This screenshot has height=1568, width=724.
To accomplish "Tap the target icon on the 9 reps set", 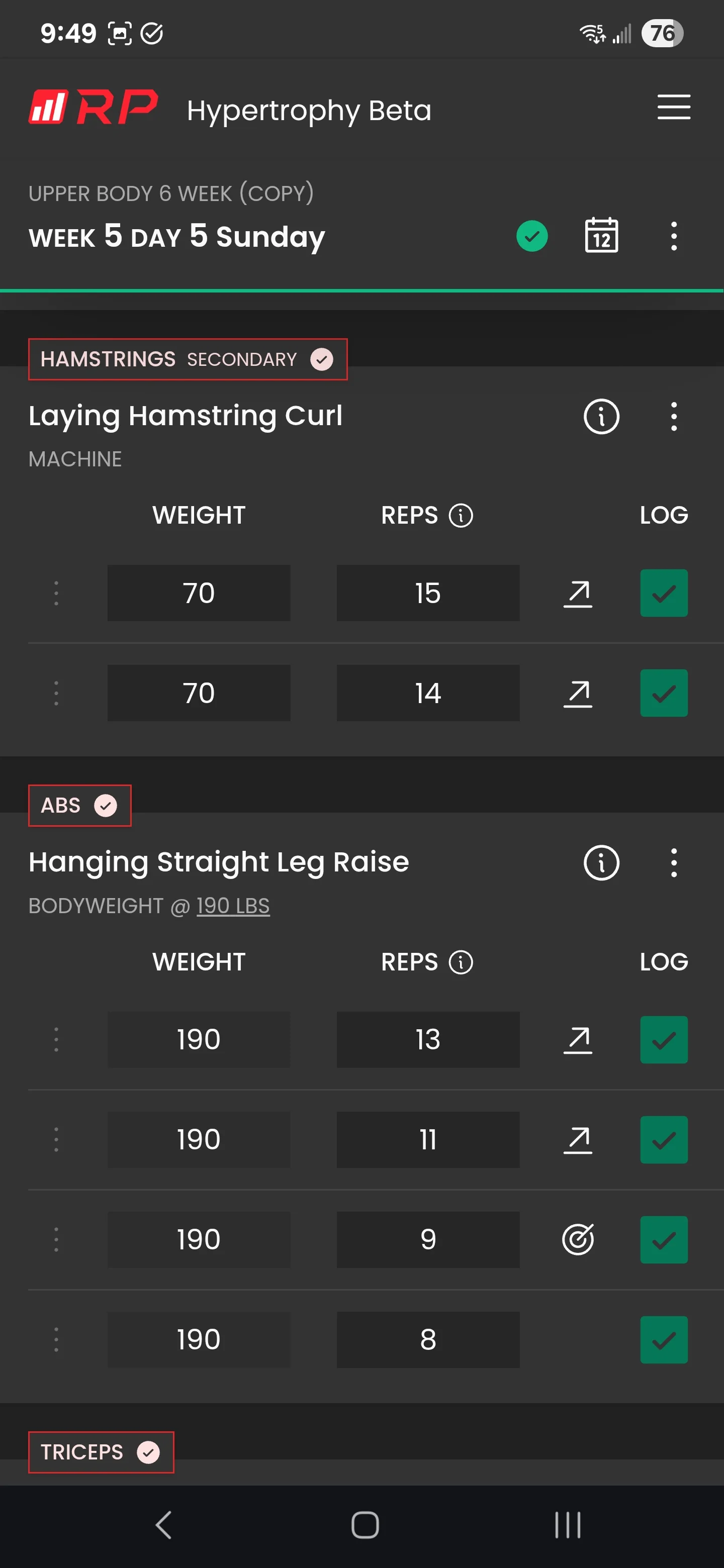I will pyautogui.click(x=577, y=1239).
